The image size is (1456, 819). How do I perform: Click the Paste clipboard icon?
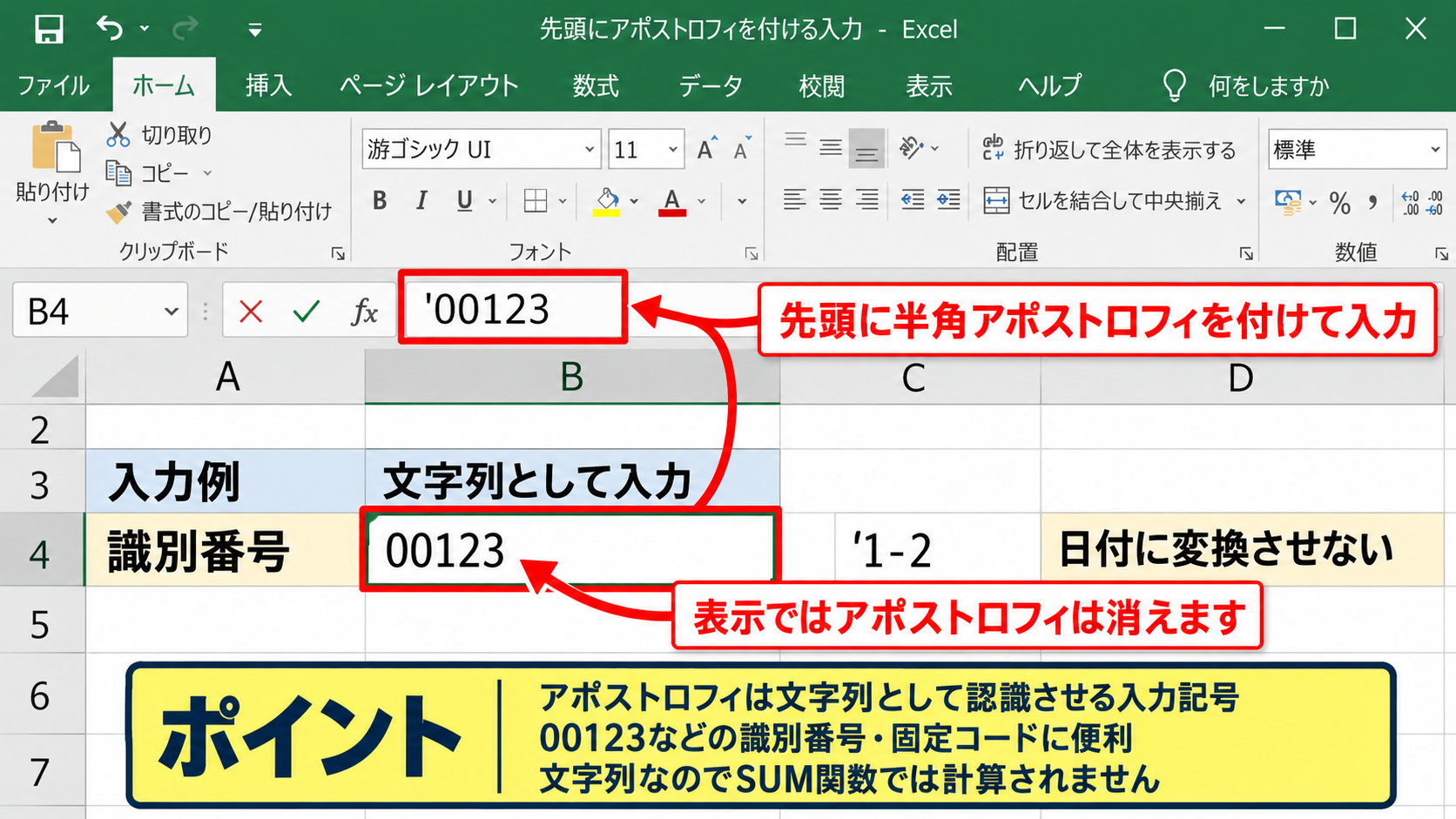pos(55,147)
